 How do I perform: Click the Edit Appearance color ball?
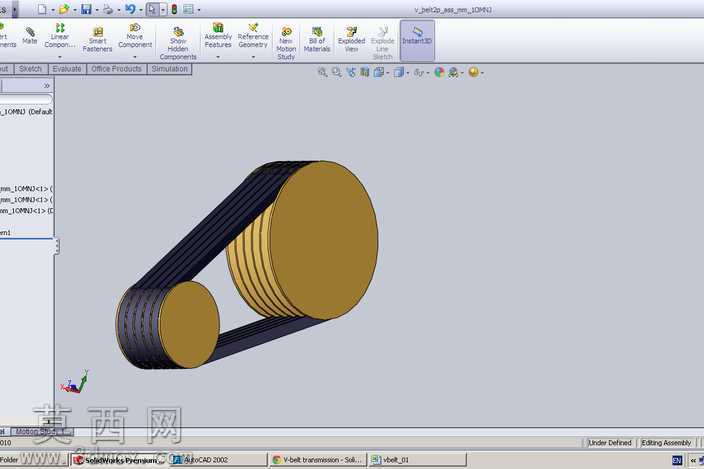coord(439,72)
